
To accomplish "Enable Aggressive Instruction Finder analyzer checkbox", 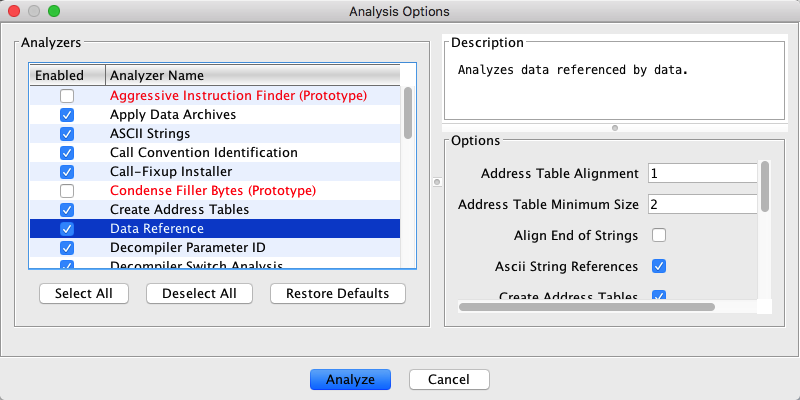I will point(67,97).
